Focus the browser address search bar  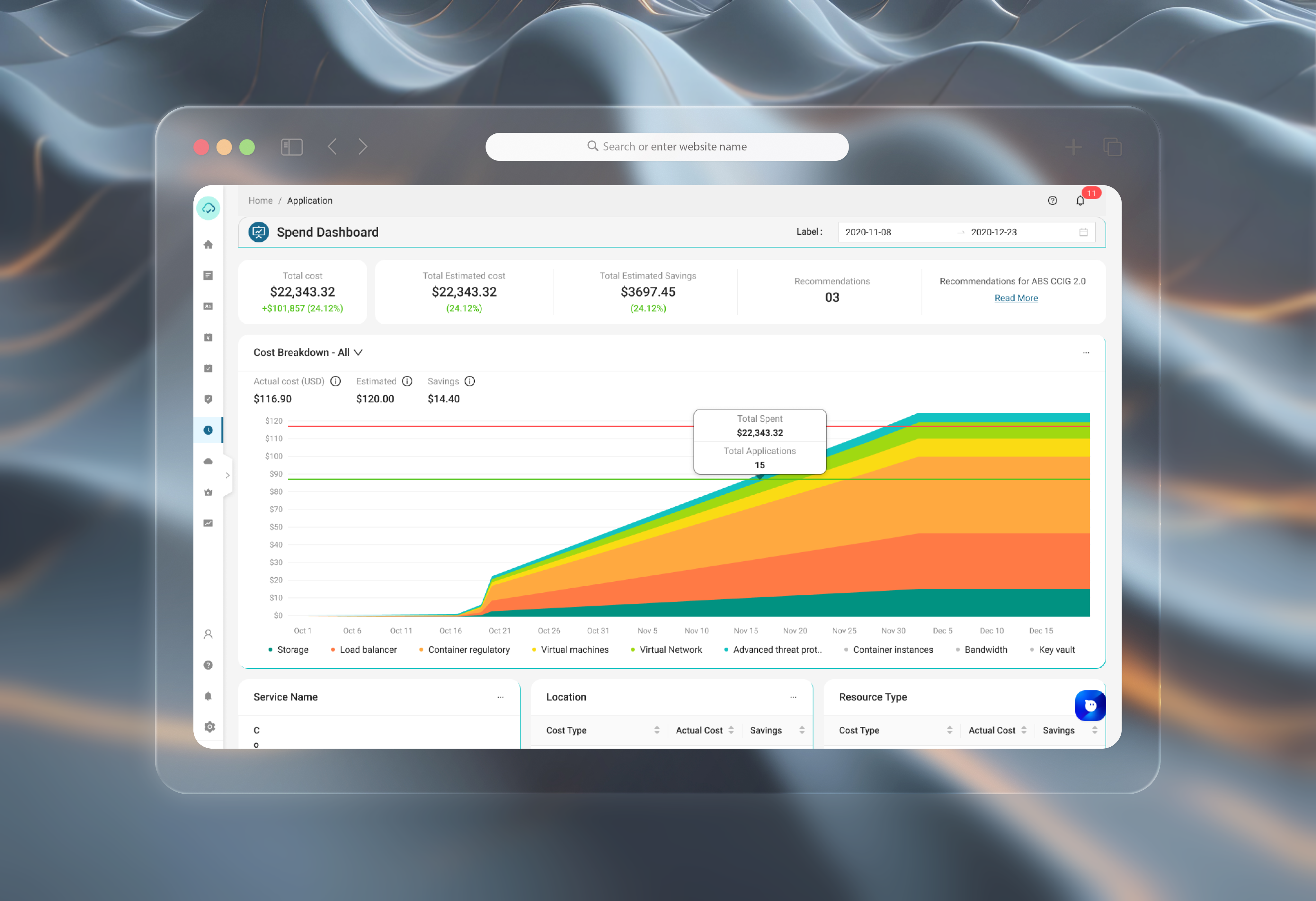(x=666, y=147)
